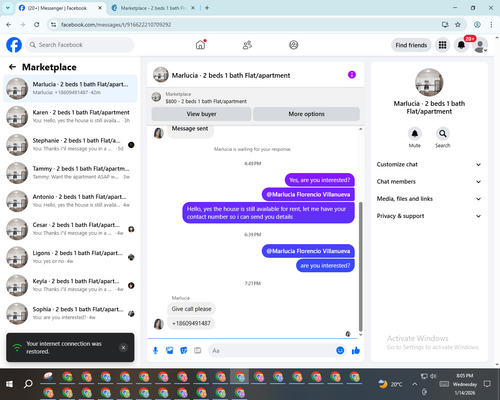Expand Chat members section
This screenshot has width=500, height=400.
coord(429,182)
